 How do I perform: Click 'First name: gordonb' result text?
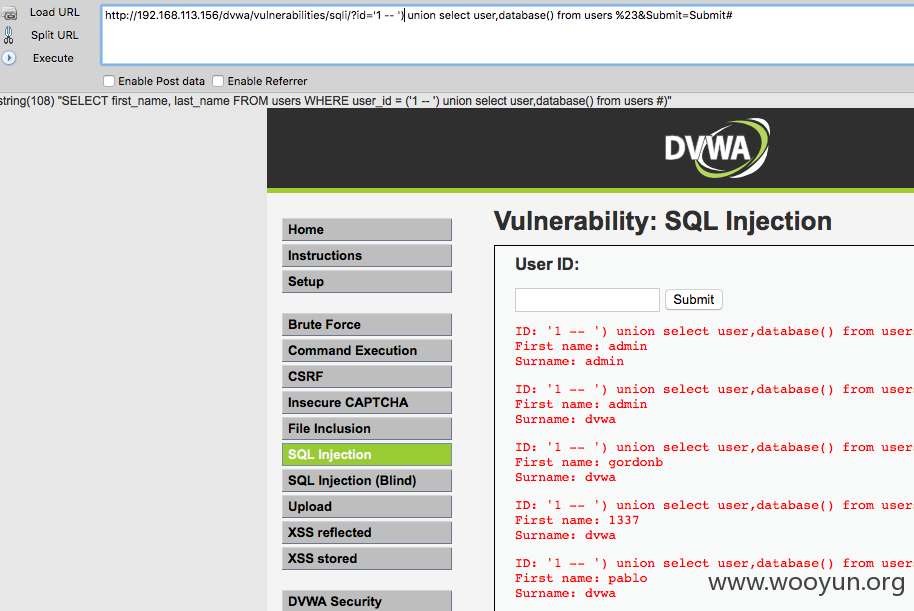[589, 462]
